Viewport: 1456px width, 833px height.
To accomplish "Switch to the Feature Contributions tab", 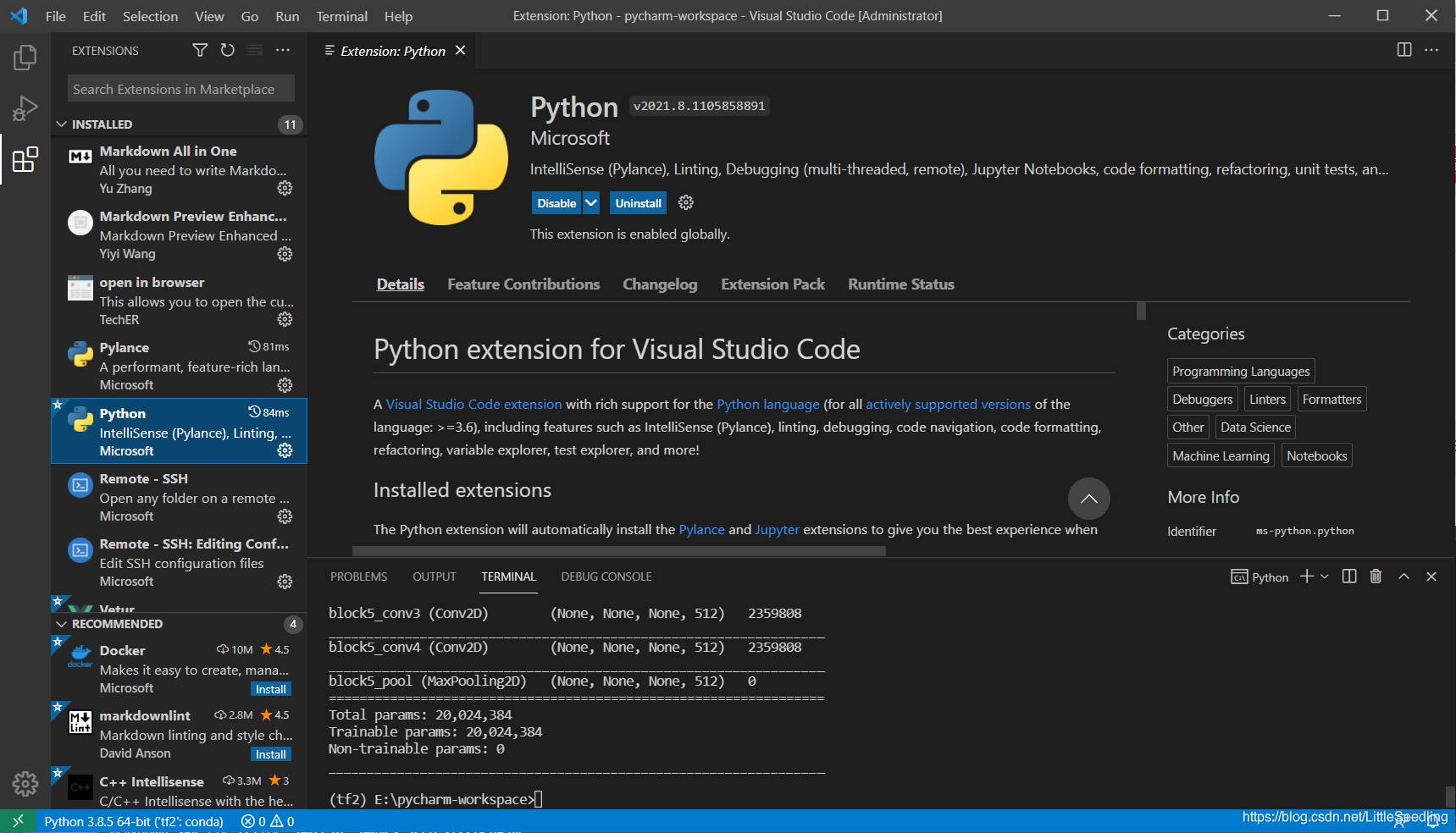I will coord(523,284).
